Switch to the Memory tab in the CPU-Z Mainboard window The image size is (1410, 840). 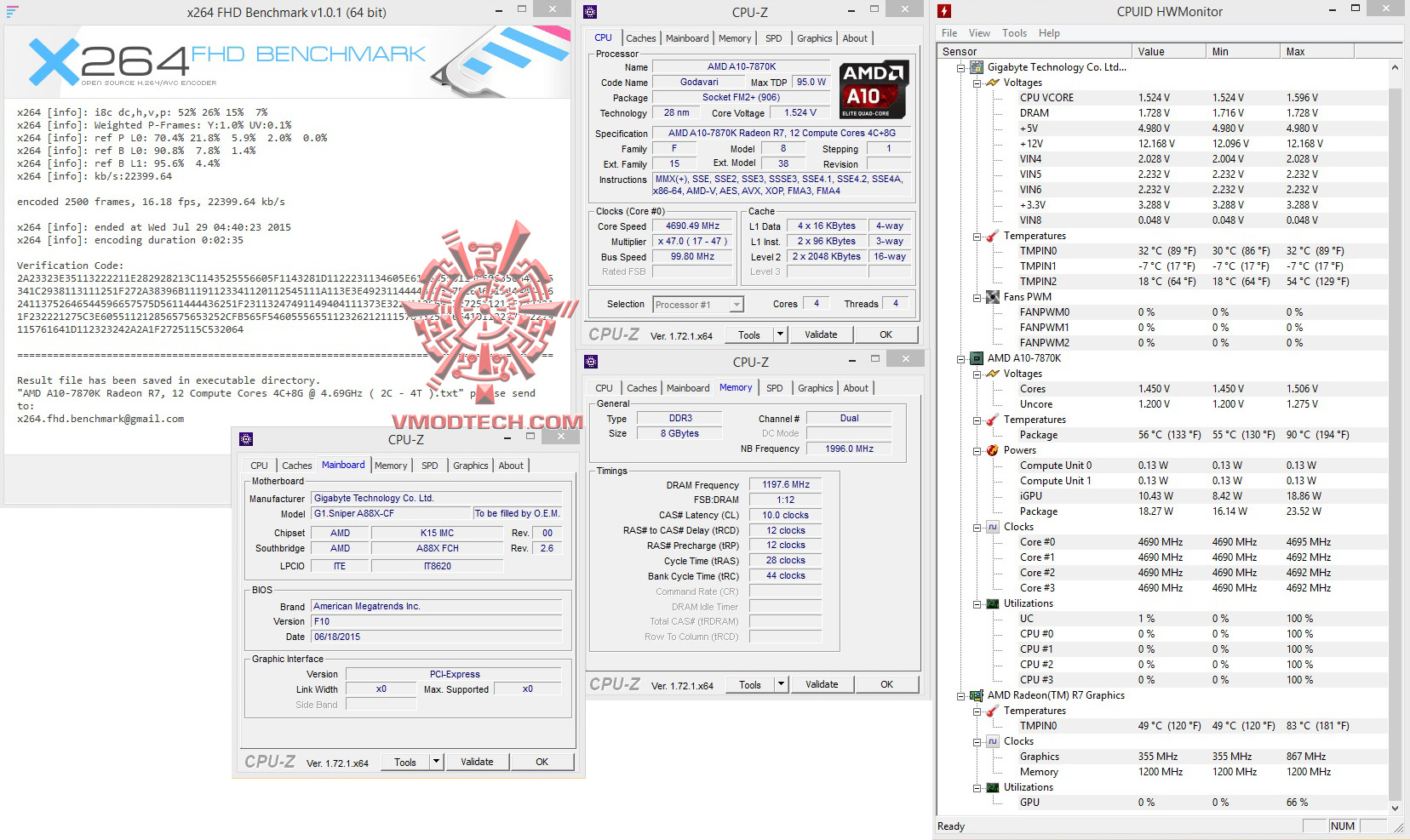point(391,466)
